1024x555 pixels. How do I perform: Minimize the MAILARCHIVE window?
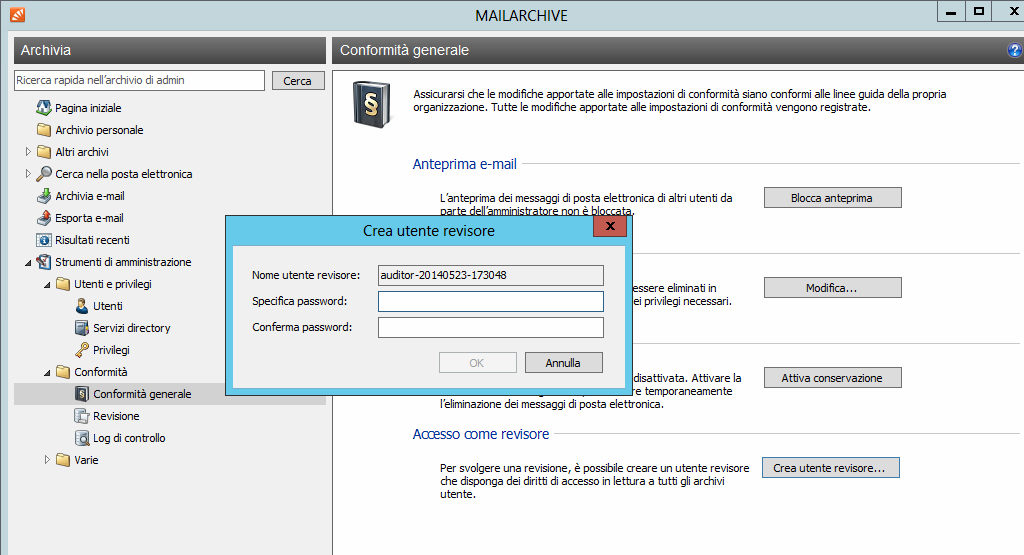pos(951,12)
